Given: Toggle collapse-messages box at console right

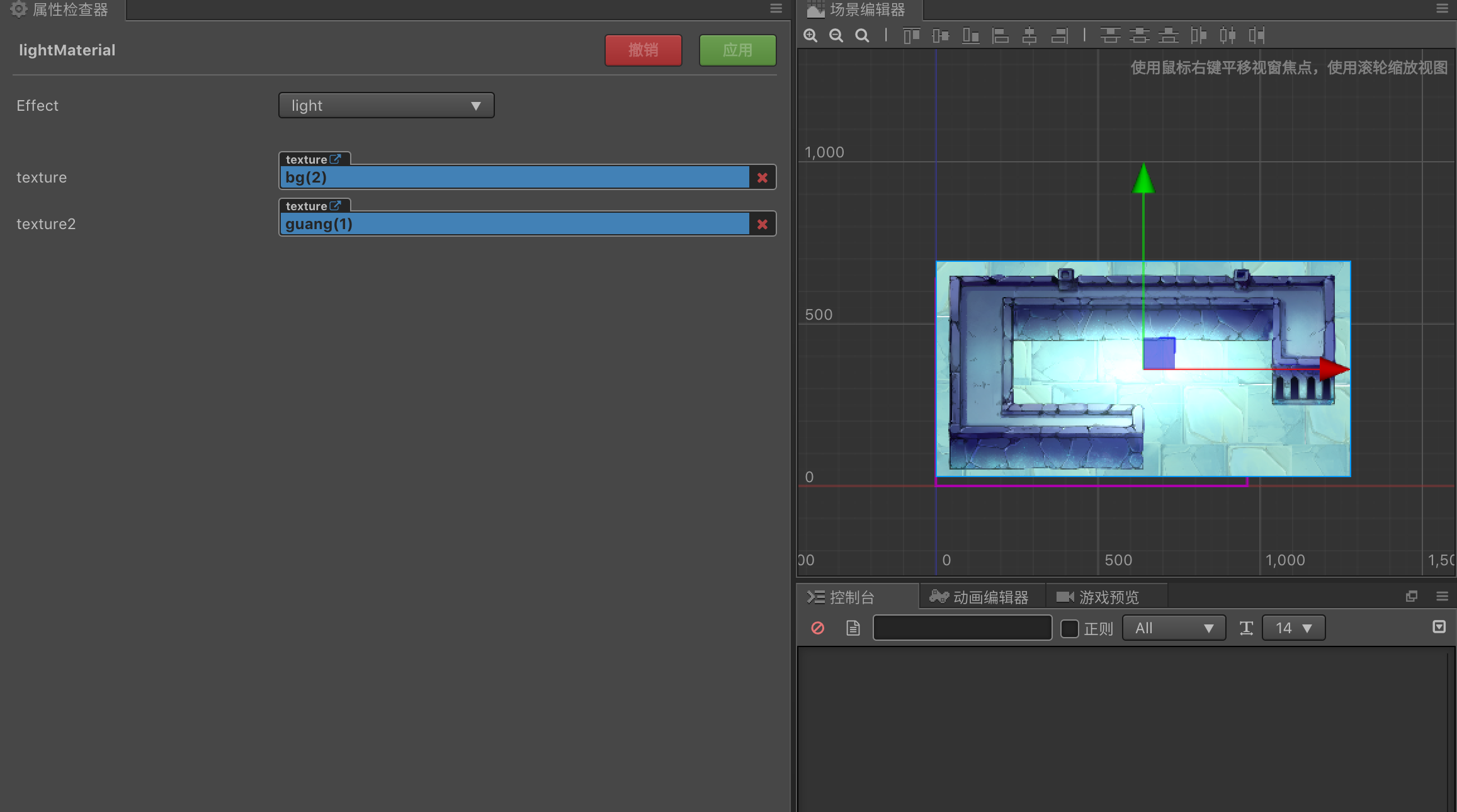Looking at the screenshot, I should [1439, 626].
